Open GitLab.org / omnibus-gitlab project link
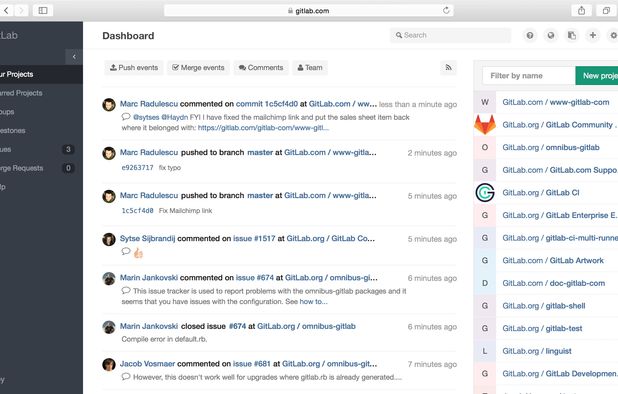The width and height of the screenshot is (618, 394). click(551, 147)
